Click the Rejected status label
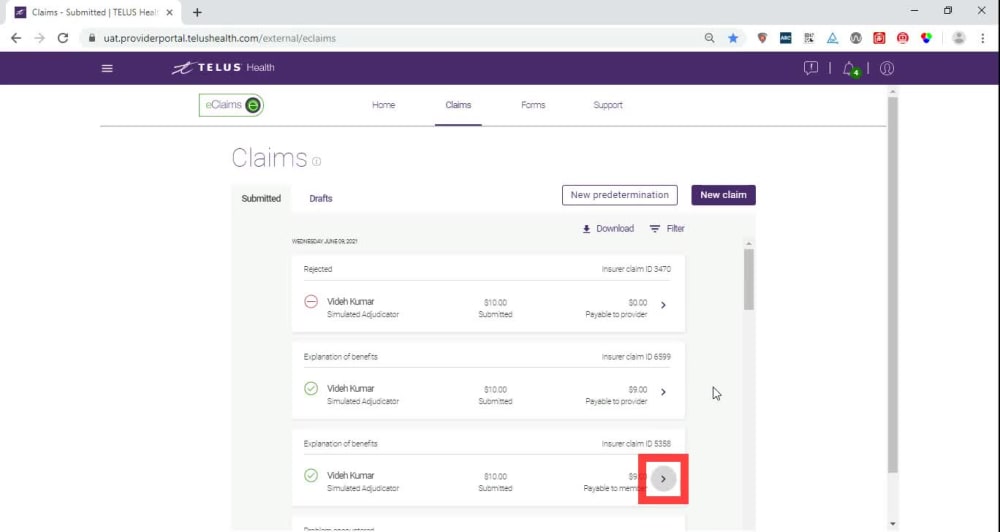This screenshot has width=1000, height=532. coord(318,269)
